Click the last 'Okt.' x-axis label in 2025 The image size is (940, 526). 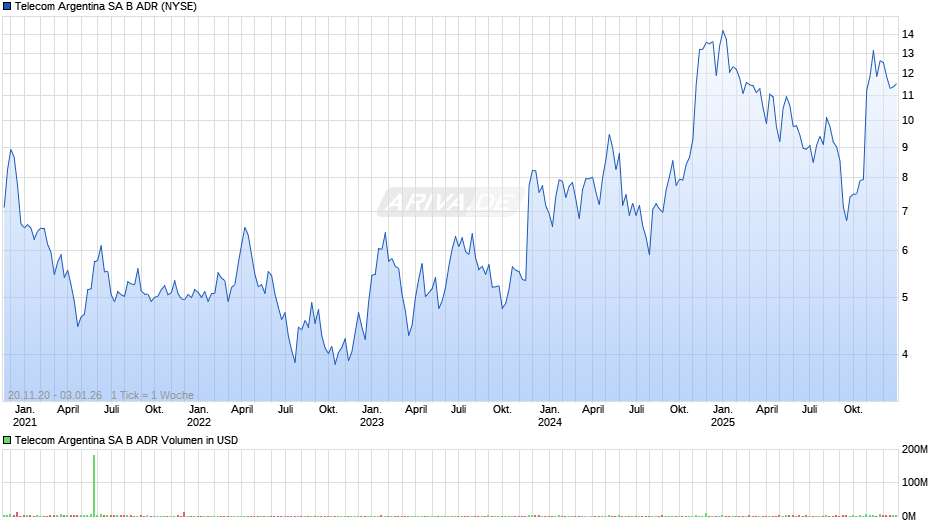(853, 410)
